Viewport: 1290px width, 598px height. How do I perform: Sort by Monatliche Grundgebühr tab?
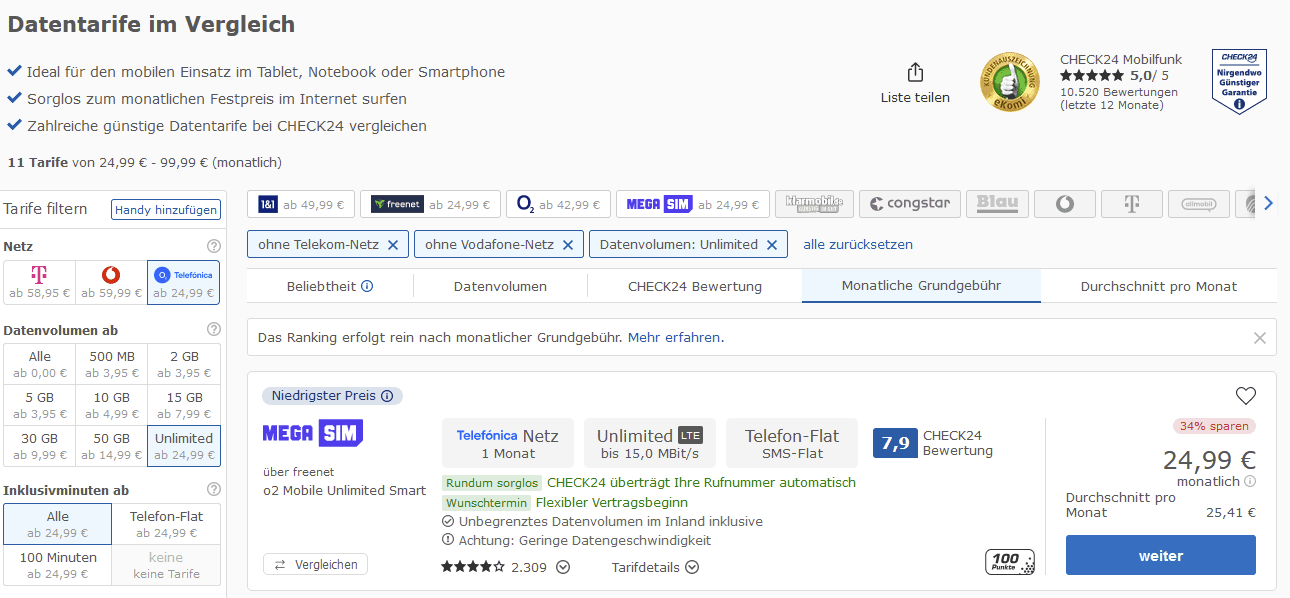921,286
